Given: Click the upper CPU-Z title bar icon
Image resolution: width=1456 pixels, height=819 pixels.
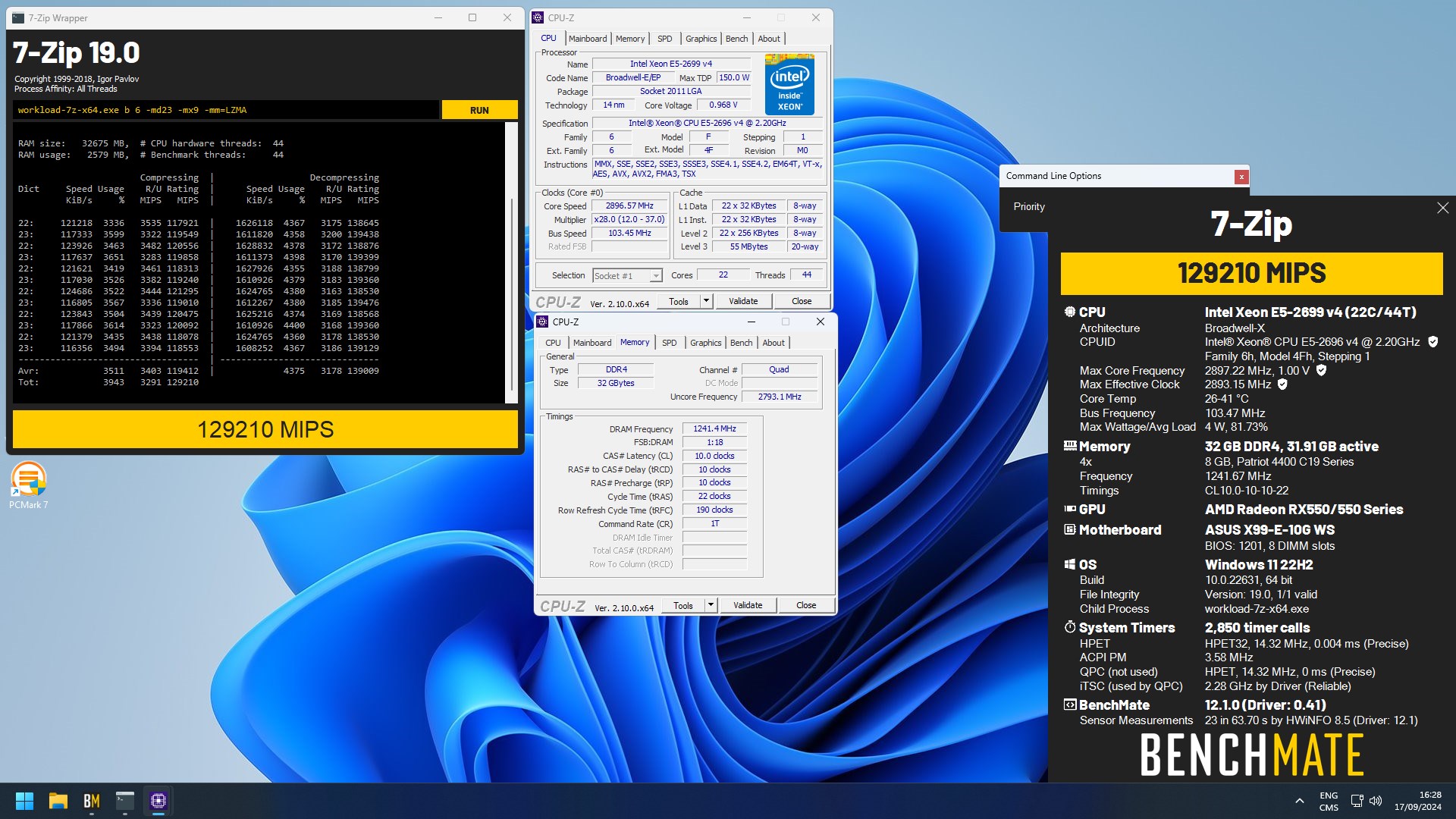Looking at the screenshot, I should point(538,17).
